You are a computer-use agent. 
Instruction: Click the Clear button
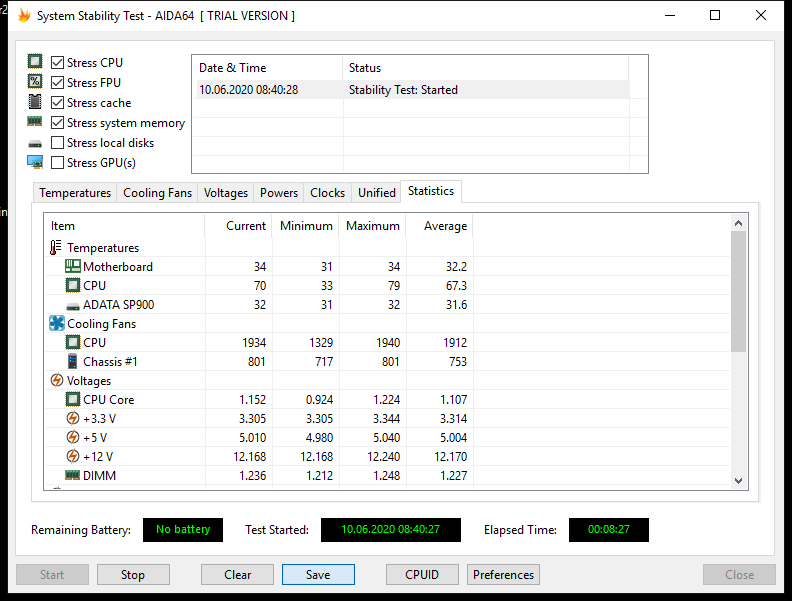click(237, 575)
